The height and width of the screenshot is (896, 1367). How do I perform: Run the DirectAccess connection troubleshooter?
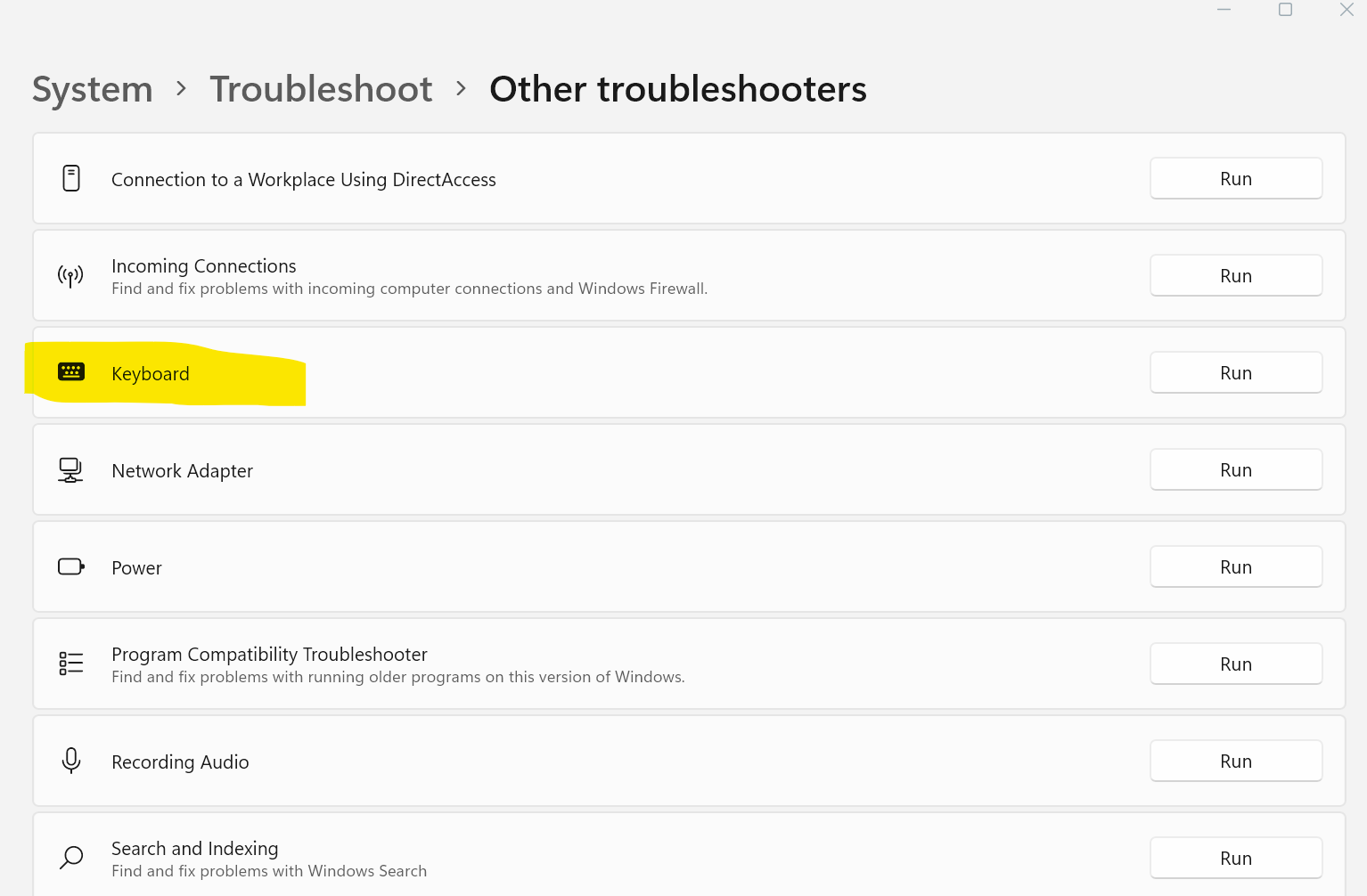tap(1236, 178)
